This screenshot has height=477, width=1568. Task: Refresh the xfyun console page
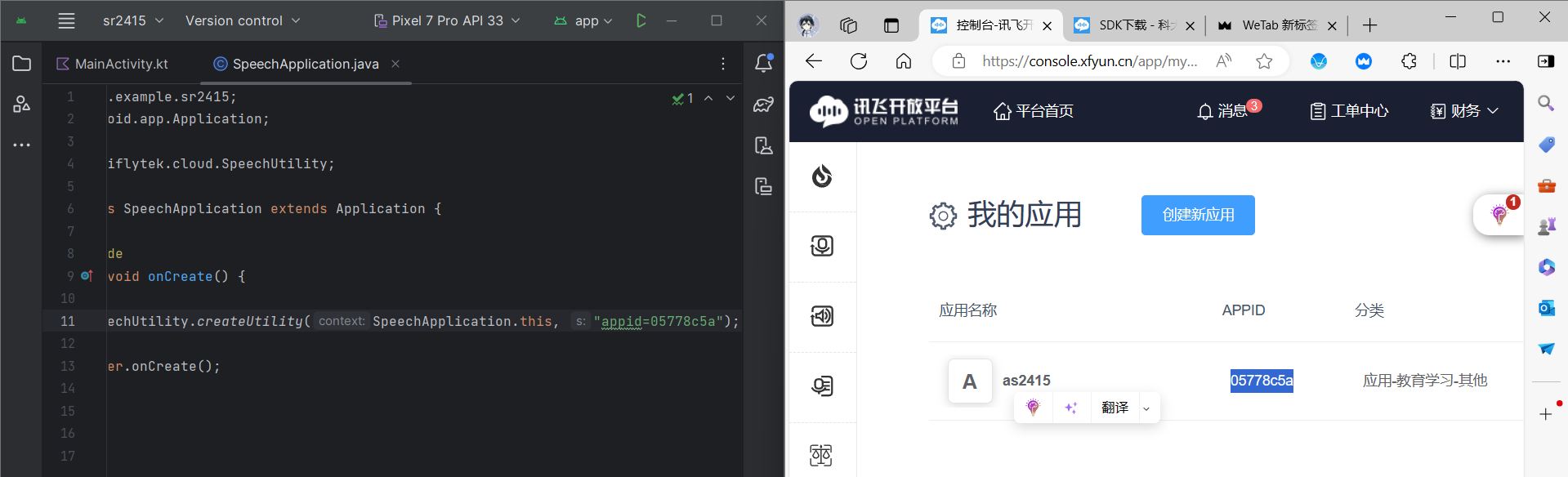(x=859, y=61)
